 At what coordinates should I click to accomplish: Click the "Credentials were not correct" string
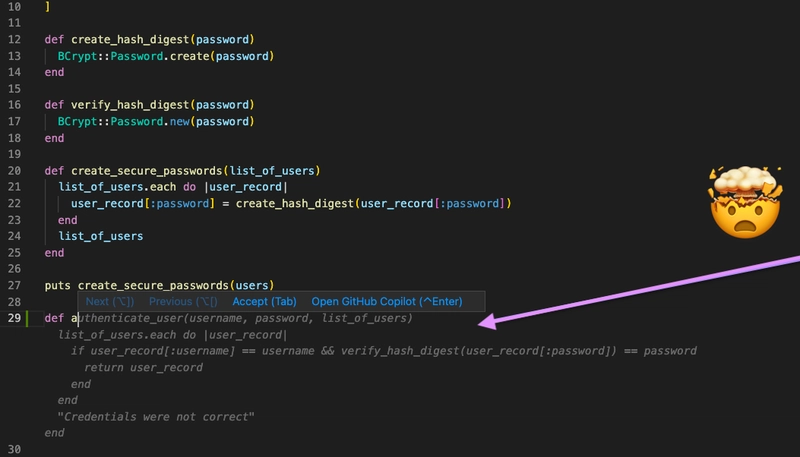click(x=156, y=417)
